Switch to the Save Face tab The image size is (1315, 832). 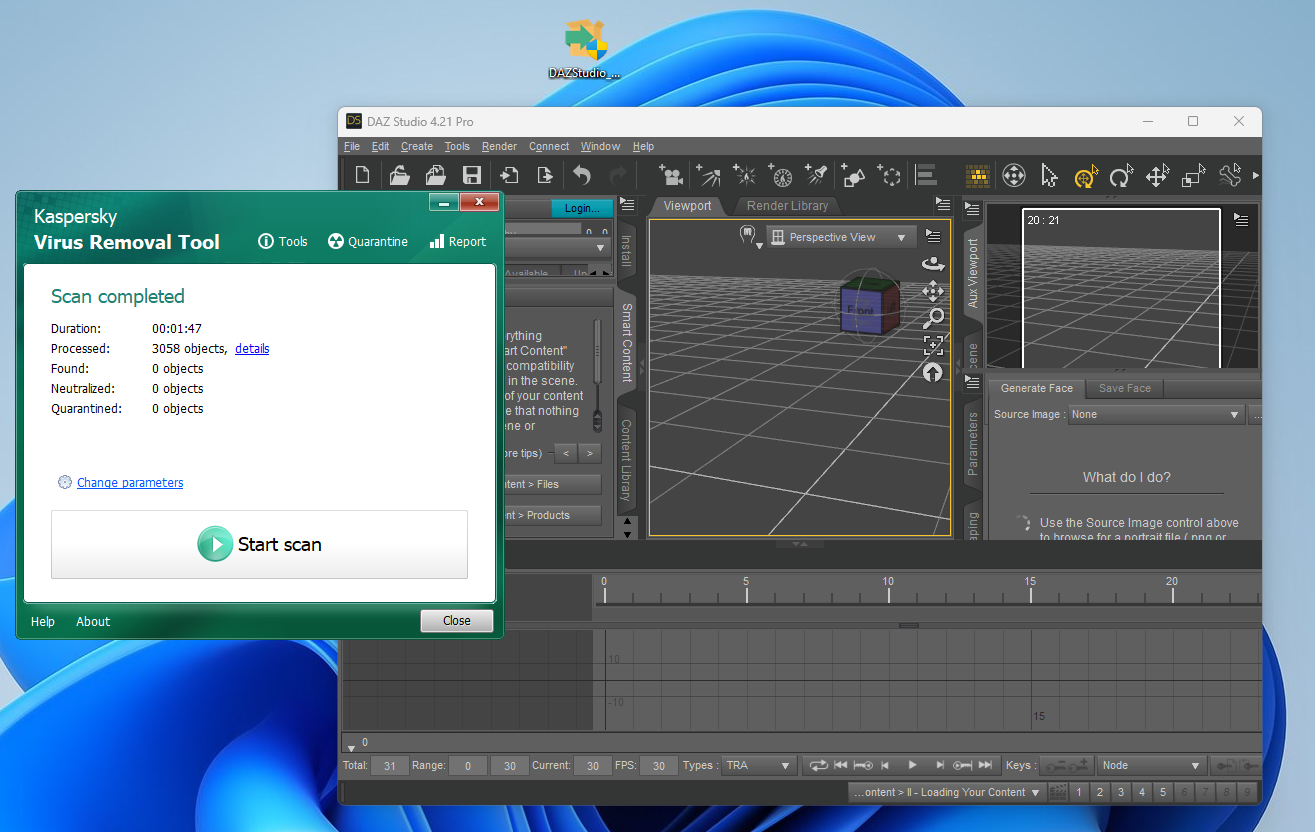click(x=1125, y=388)
